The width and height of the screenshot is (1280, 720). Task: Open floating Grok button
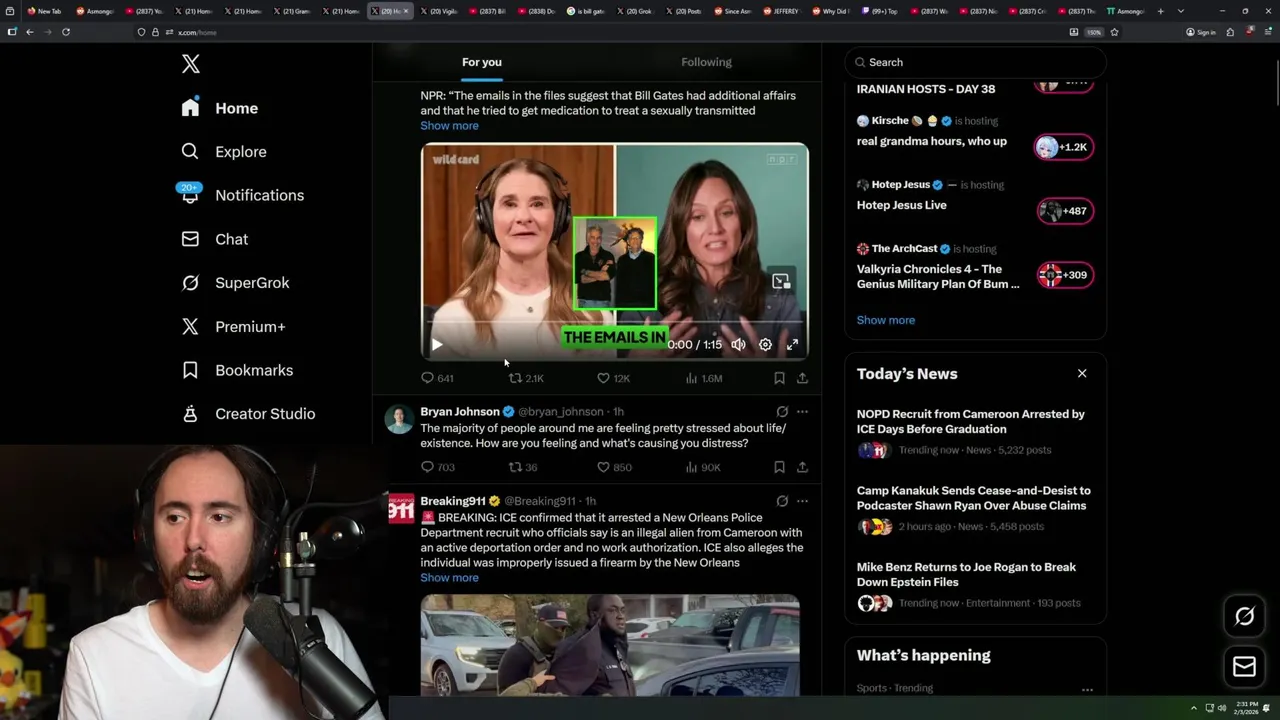pyautogui.click(x=1244, y=616)
